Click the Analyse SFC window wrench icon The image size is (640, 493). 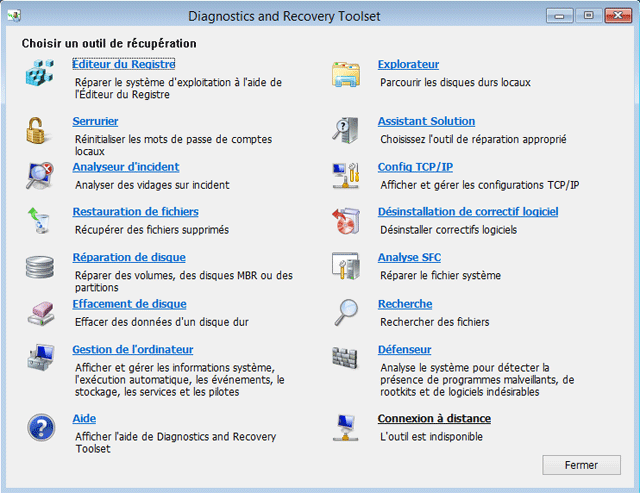(346, 266)
